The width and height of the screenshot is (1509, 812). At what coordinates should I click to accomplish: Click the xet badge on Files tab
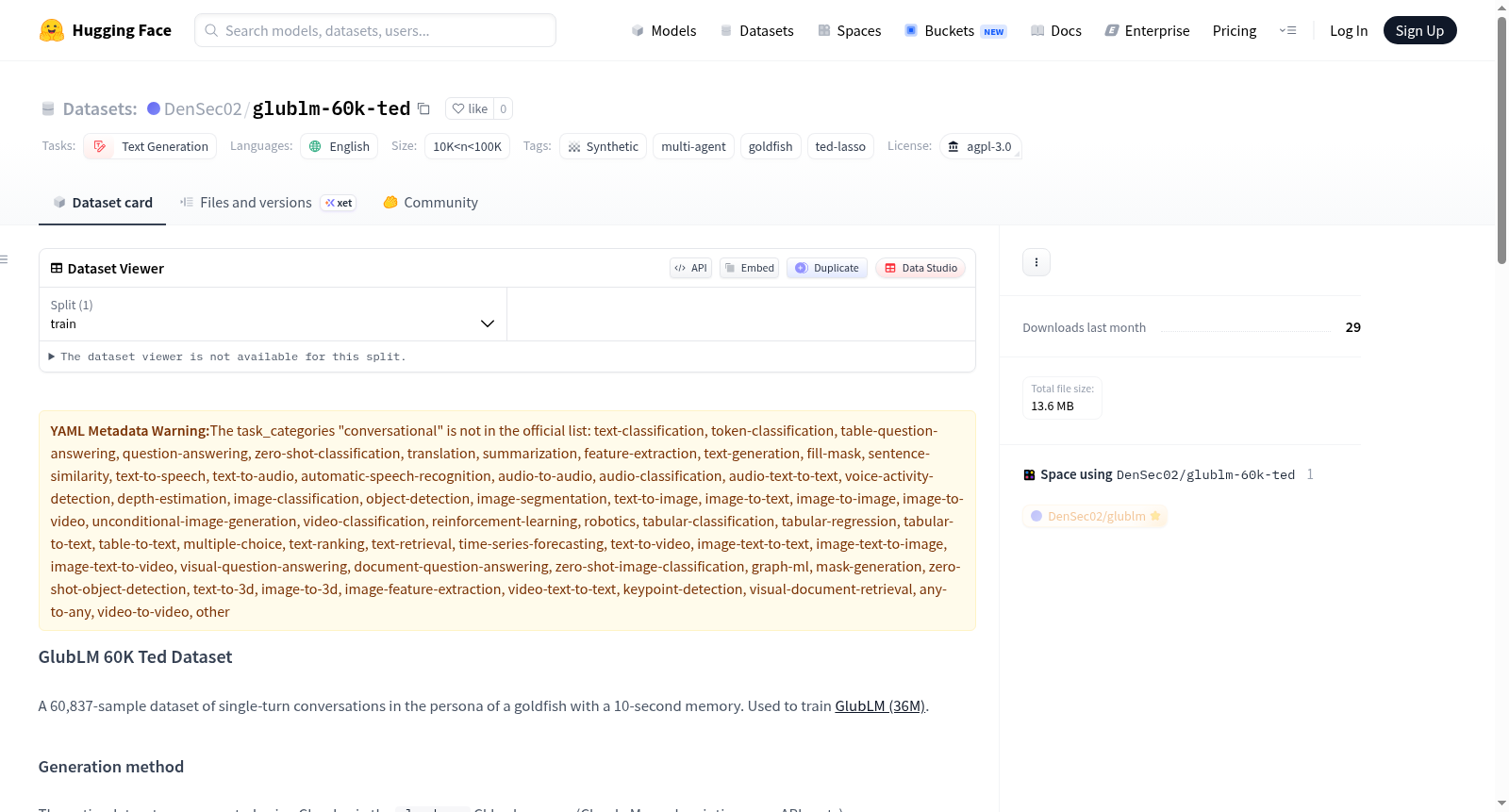339,203
